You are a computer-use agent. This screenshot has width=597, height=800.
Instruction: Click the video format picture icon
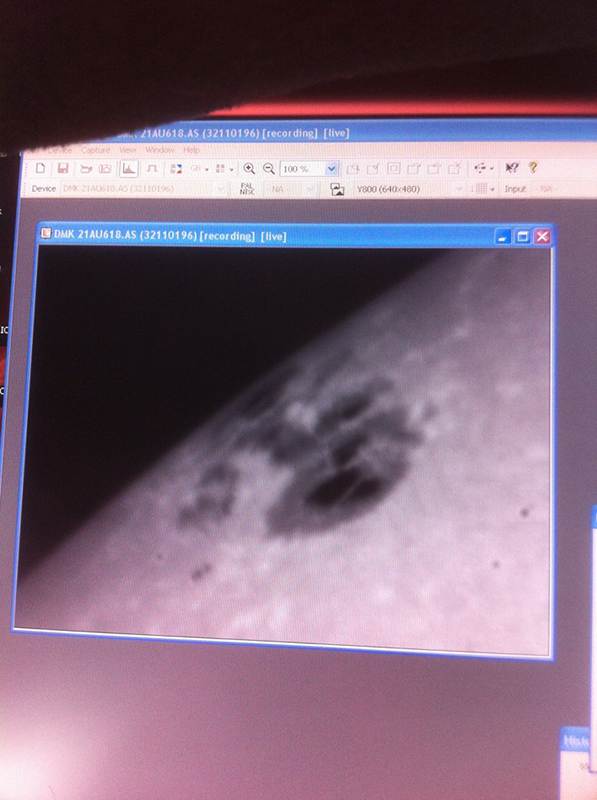tap(337, 189)
